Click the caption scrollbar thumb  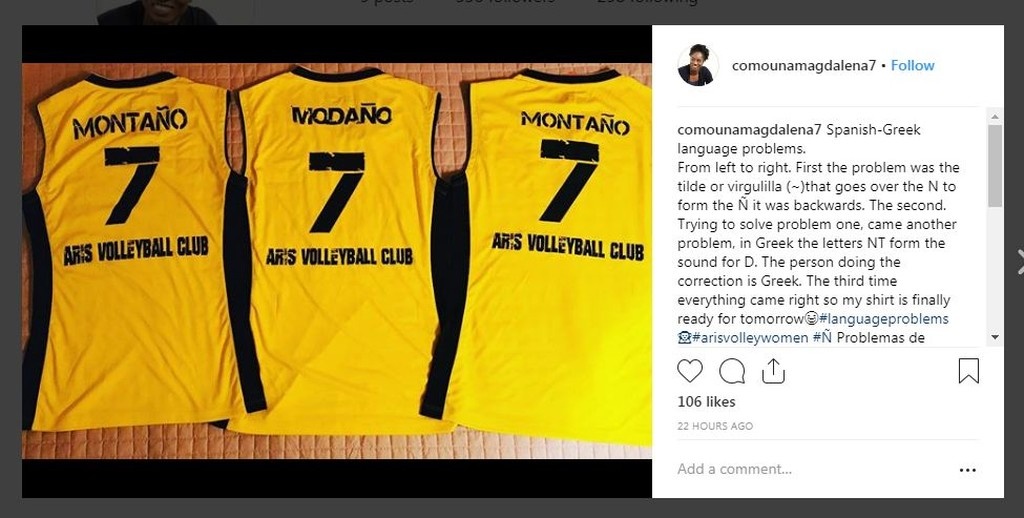995,166
